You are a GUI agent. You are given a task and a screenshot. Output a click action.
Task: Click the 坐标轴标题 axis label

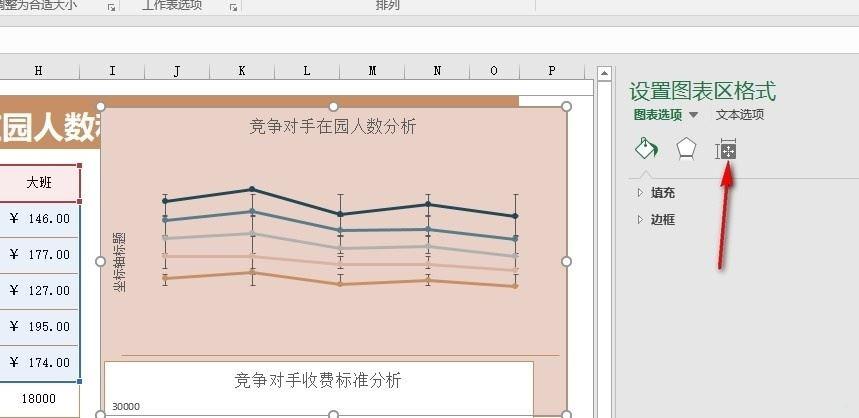119,261
